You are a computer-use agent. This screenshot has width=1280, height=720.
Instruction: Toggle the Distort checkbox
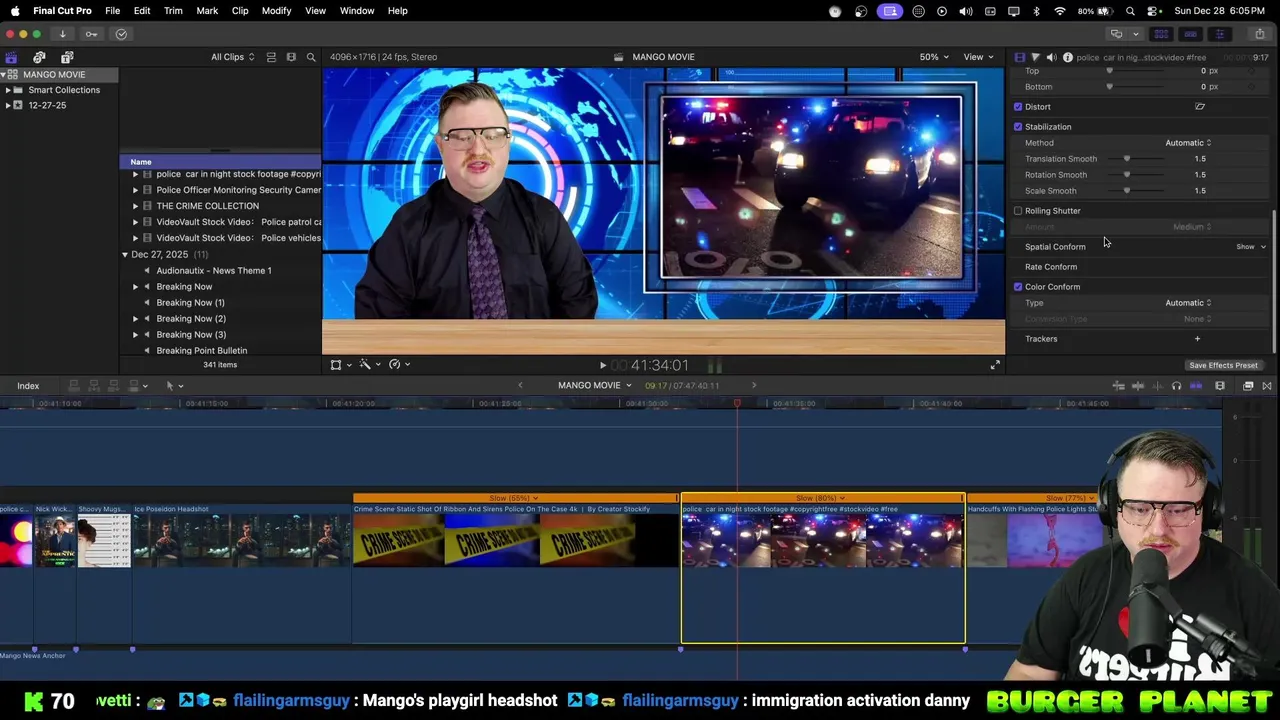coord(1018,107)
